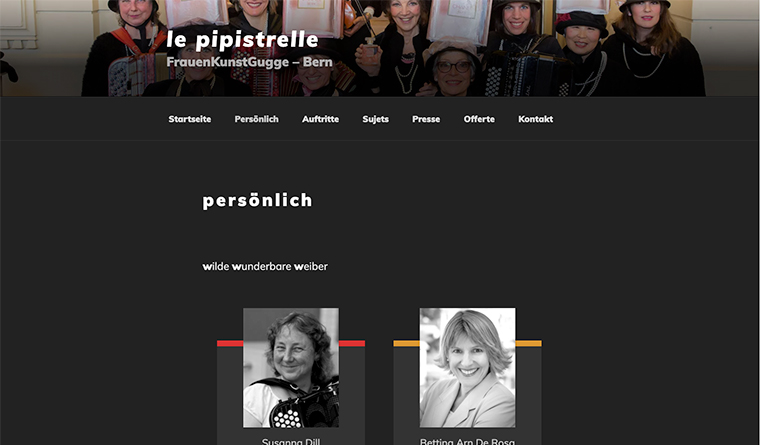This screenshot has height=445, width=760.
Task: Open the Sujets menu link
Action: (376, 119)
